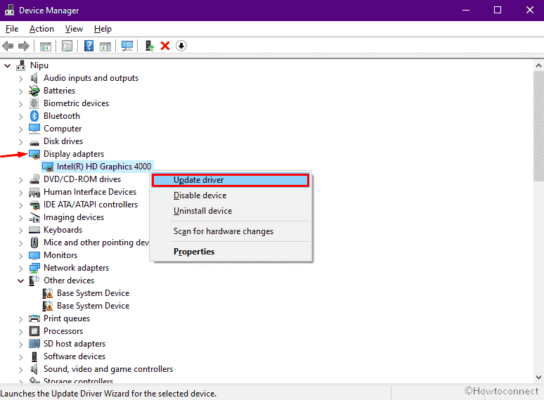Viewport: 544px width, 400px height.
Task: Choose Disable device in the context menu
Action: point(230,195)
